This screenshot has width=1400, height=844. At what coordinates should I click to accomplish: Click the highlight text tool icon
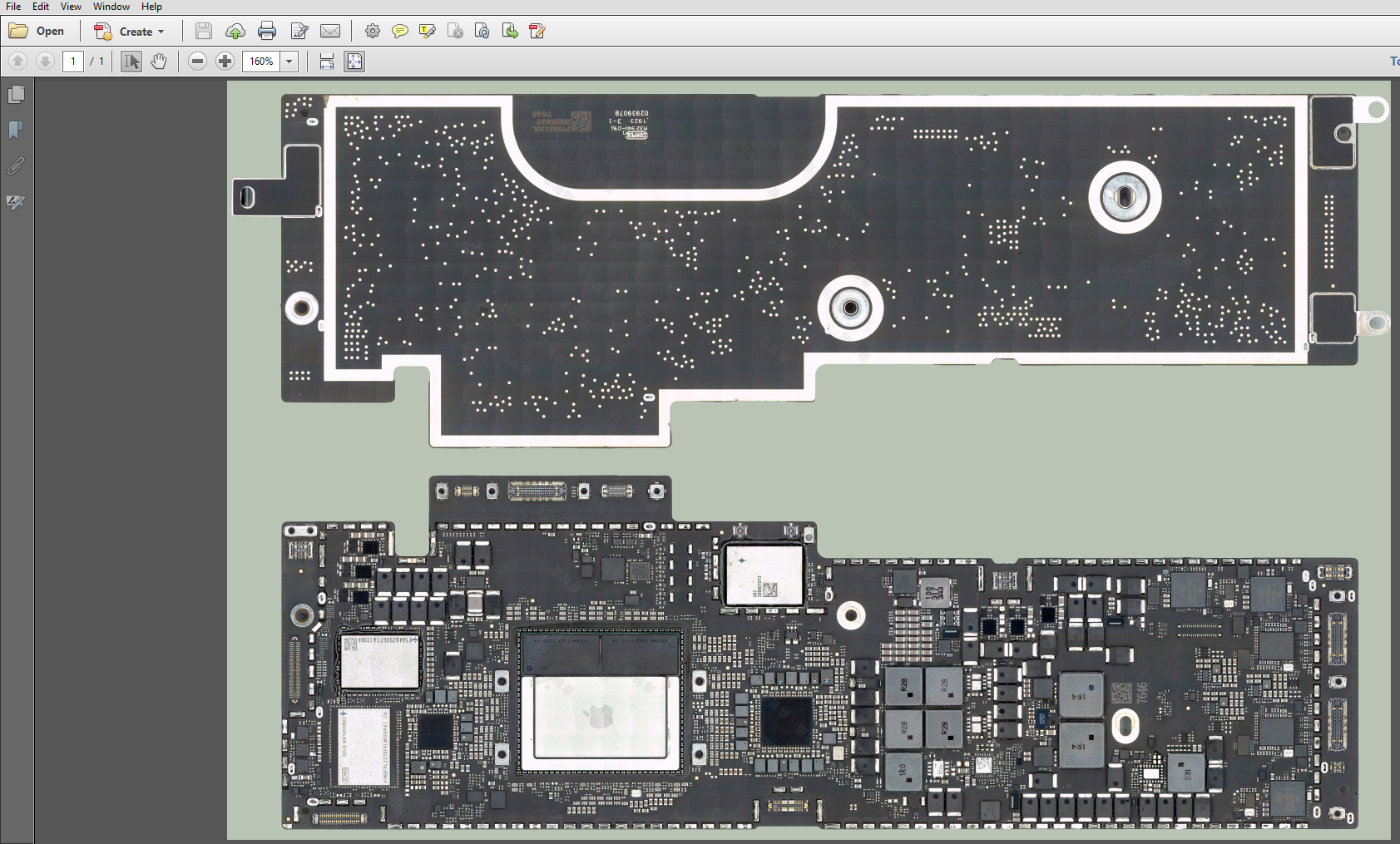pos(428,32)
